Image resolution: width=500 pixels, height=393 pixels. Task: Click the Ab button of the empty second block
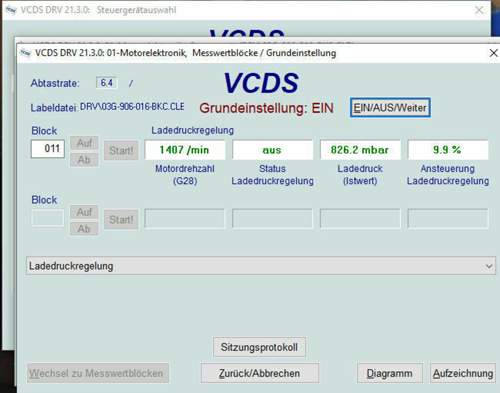(x=84, y=229)
